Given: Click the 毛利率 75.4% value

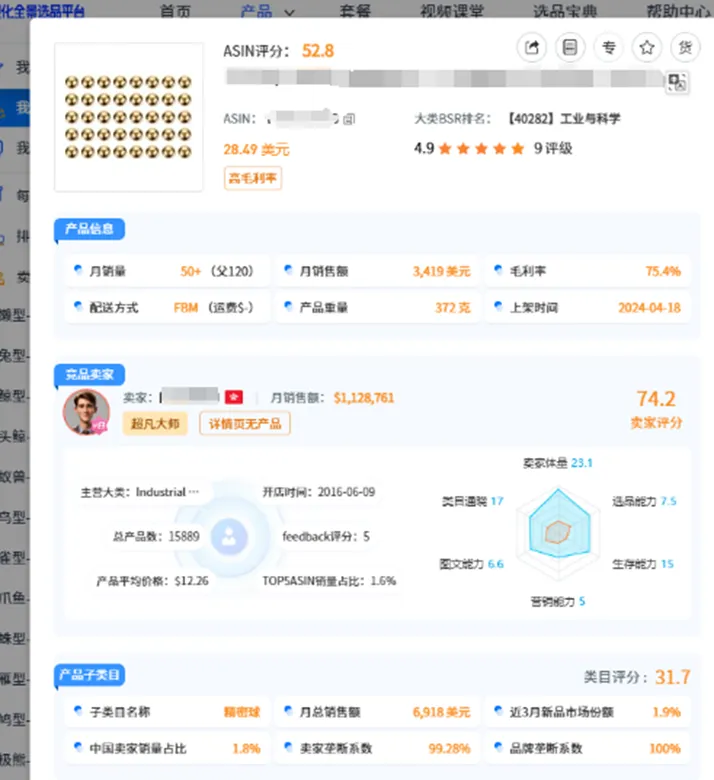Looking at the screenshot, I should point(663,271).
